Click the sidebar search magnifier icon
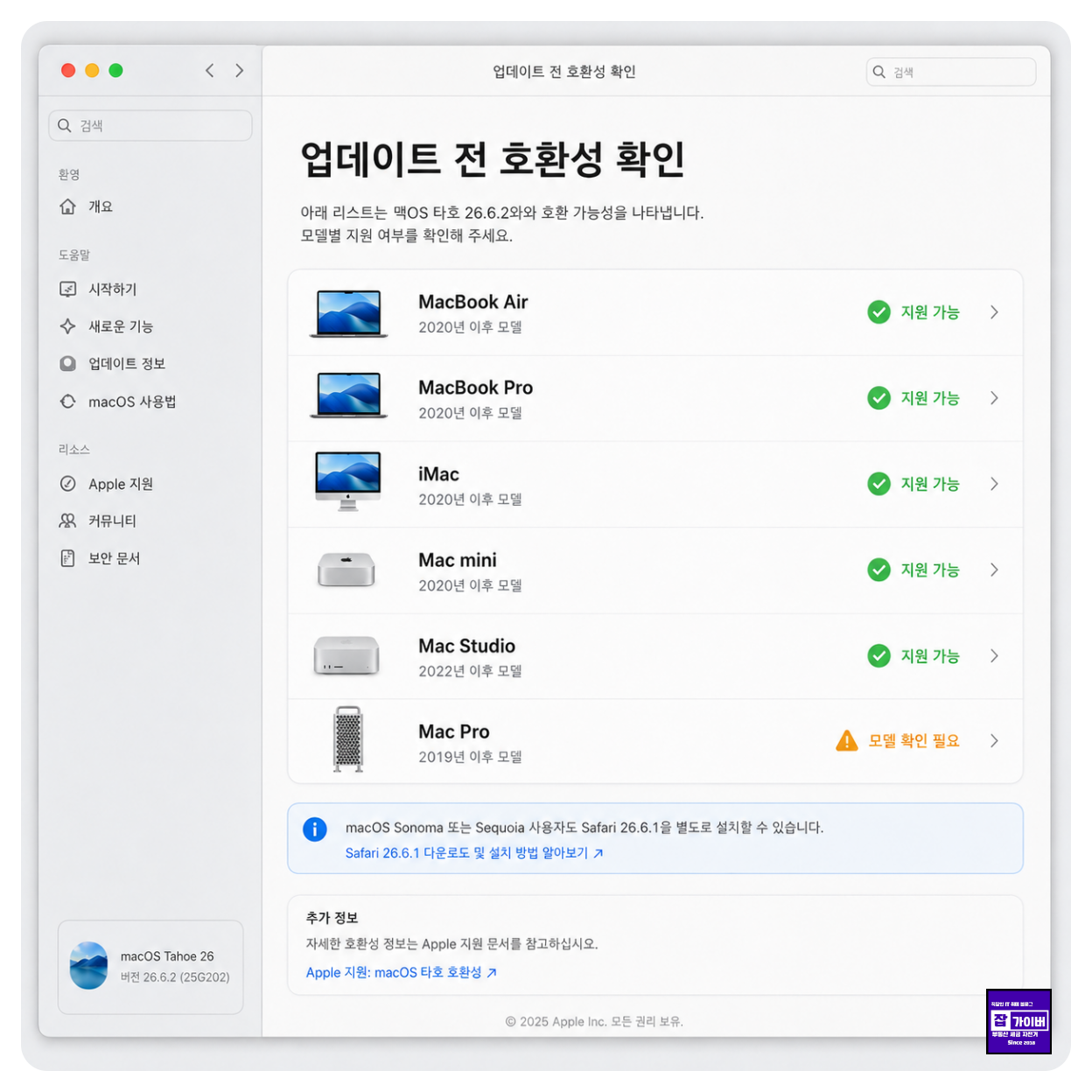This screenshot has width=1092, height=1092. [x=64, y=125]
